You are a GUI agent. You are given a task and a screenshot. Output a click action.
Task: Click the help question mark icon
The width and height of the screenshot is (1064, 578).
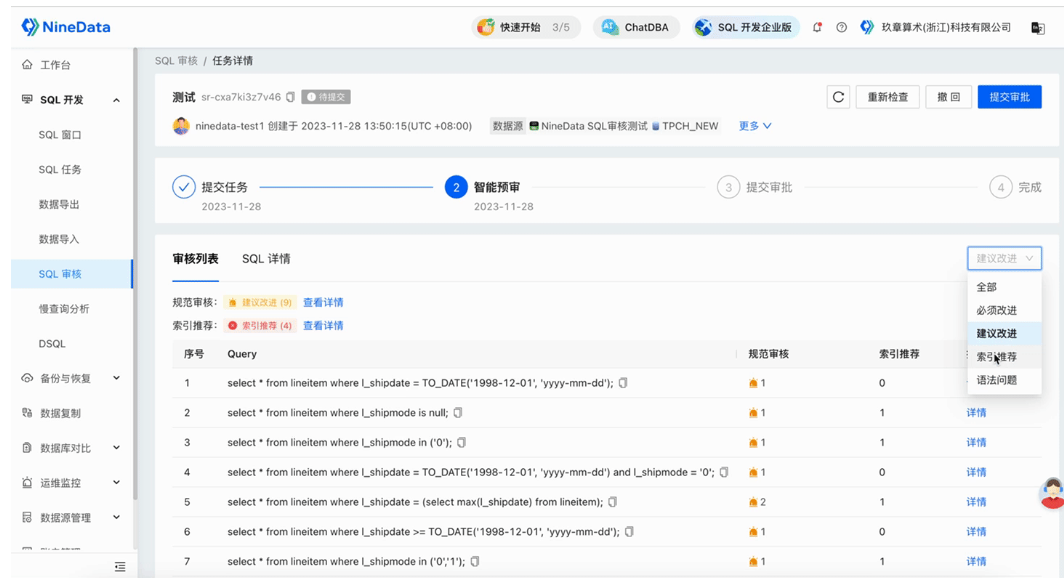tap(841, 27)
